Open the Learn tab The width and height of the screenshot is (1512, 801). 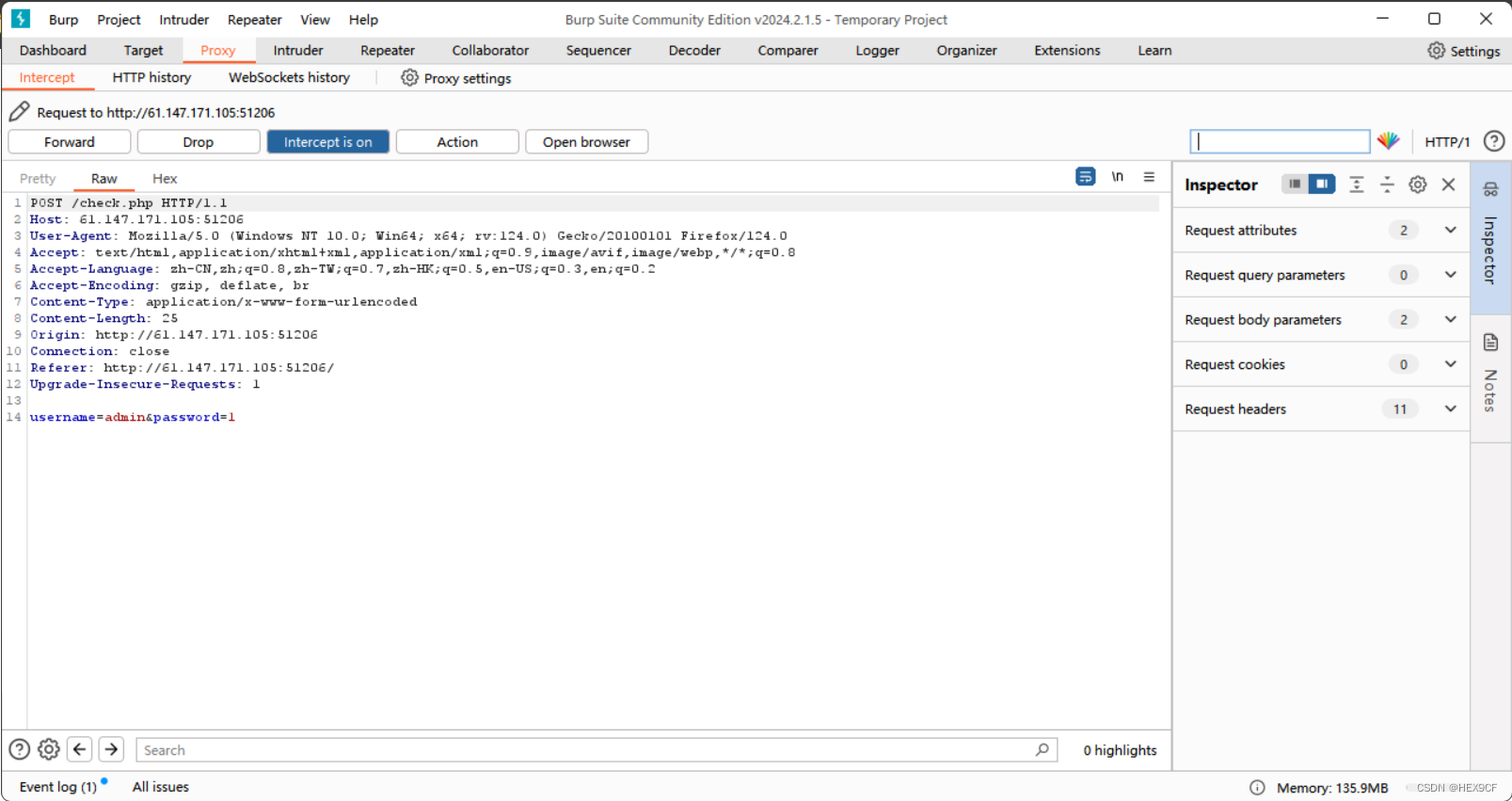pos(1154,51)
